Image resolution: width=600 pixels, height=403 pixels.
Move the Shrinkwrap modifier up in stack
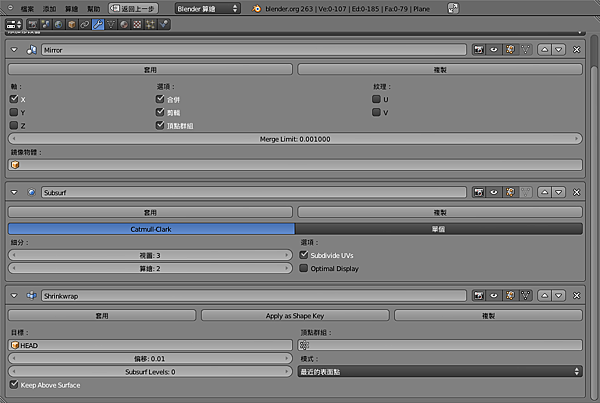[x=545, y=295]
